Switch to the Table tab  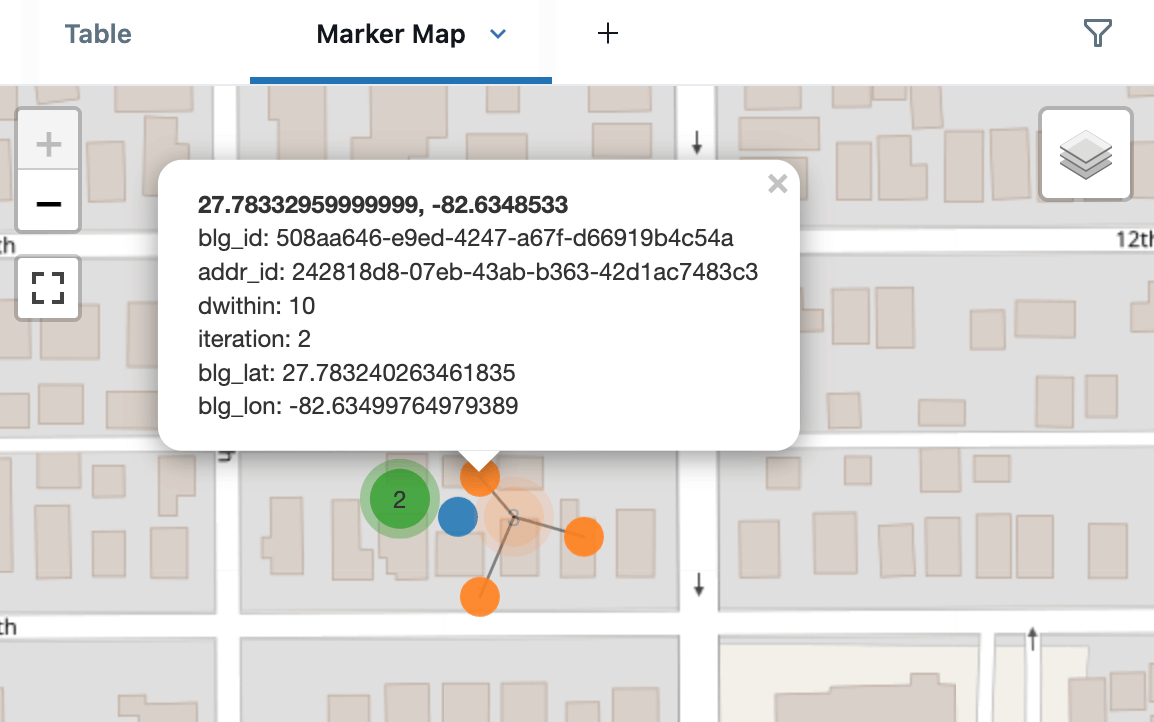pyautogui.click(x=98, y=34)
